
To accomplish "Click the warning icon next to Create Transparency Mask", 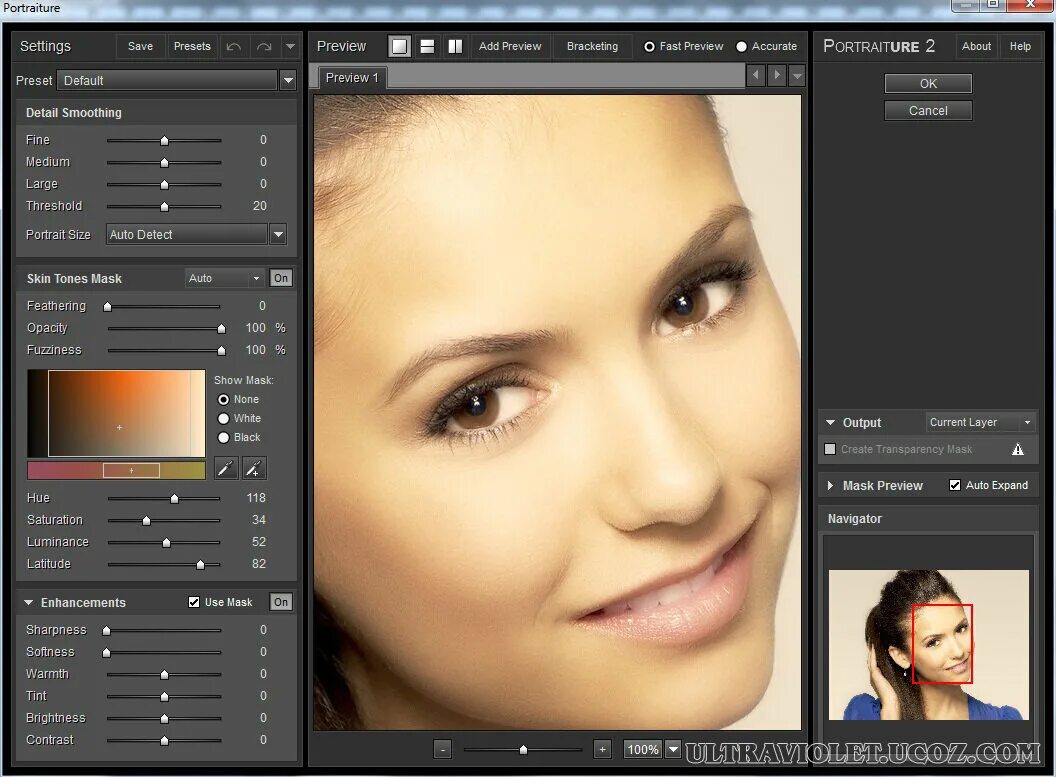I will point(1018,449).
